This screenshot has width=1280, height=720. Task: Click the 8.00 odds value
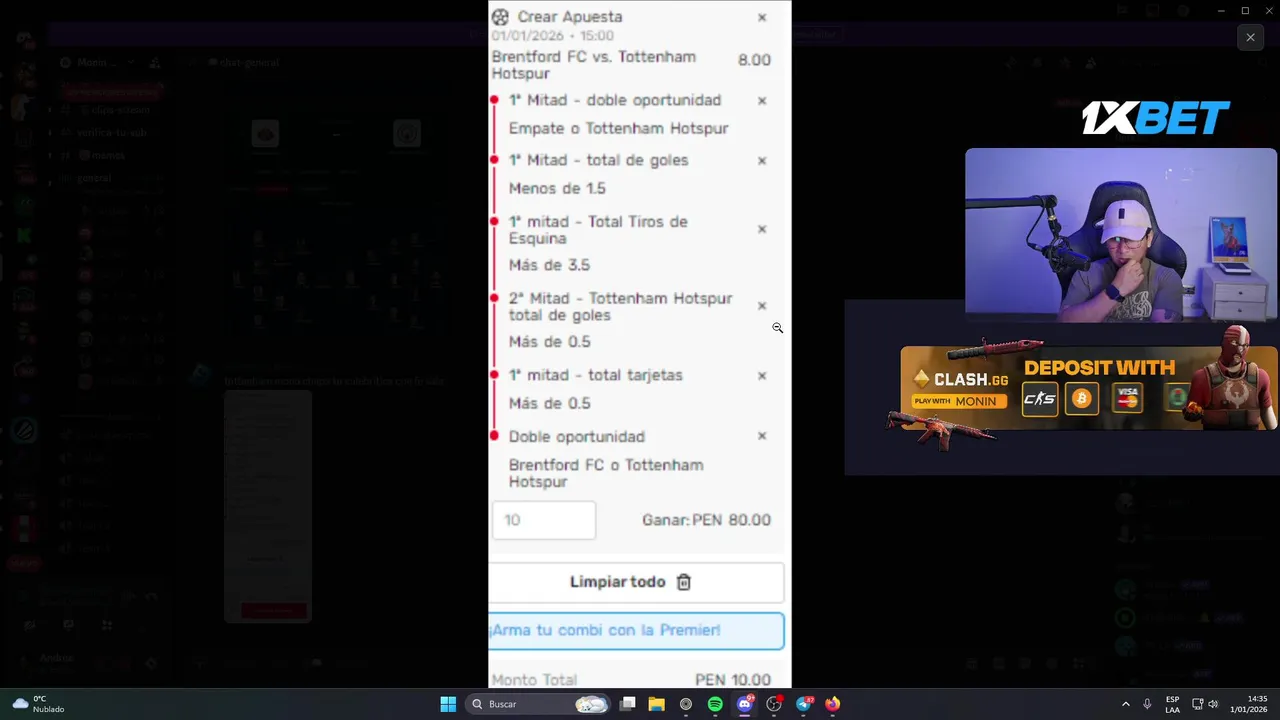pos(754,60)
